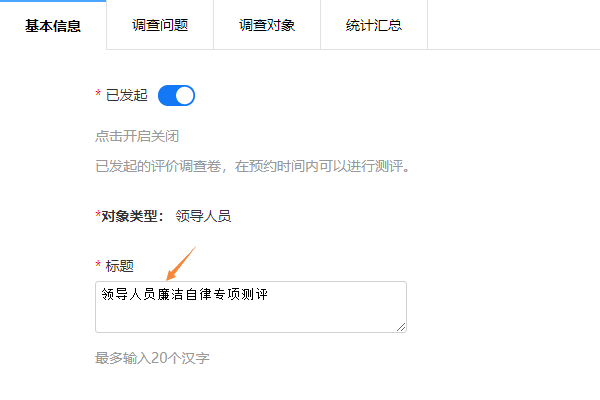
Task: Click the 已发起 field label
Action: pyautogui.click(x=127, y=95)
